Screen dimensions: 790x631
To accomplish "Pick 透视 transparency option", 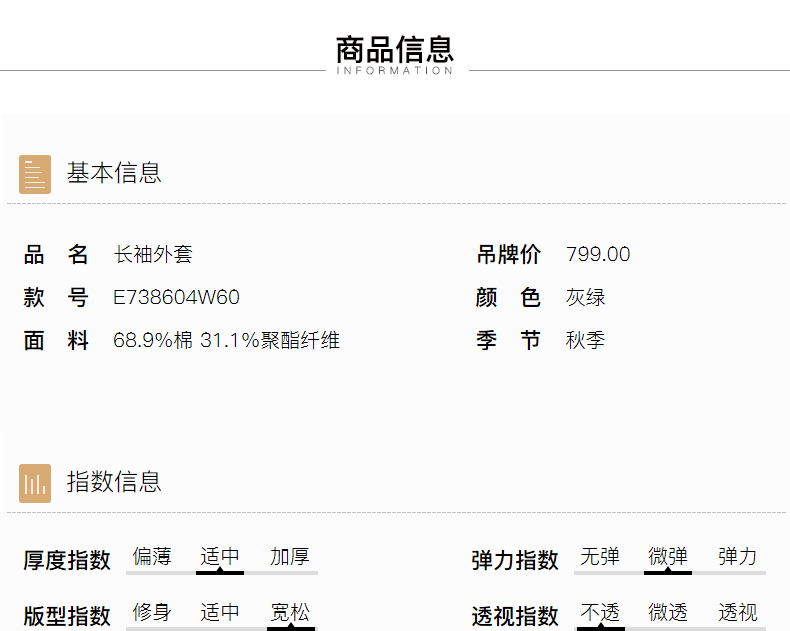I will [738, 613].
